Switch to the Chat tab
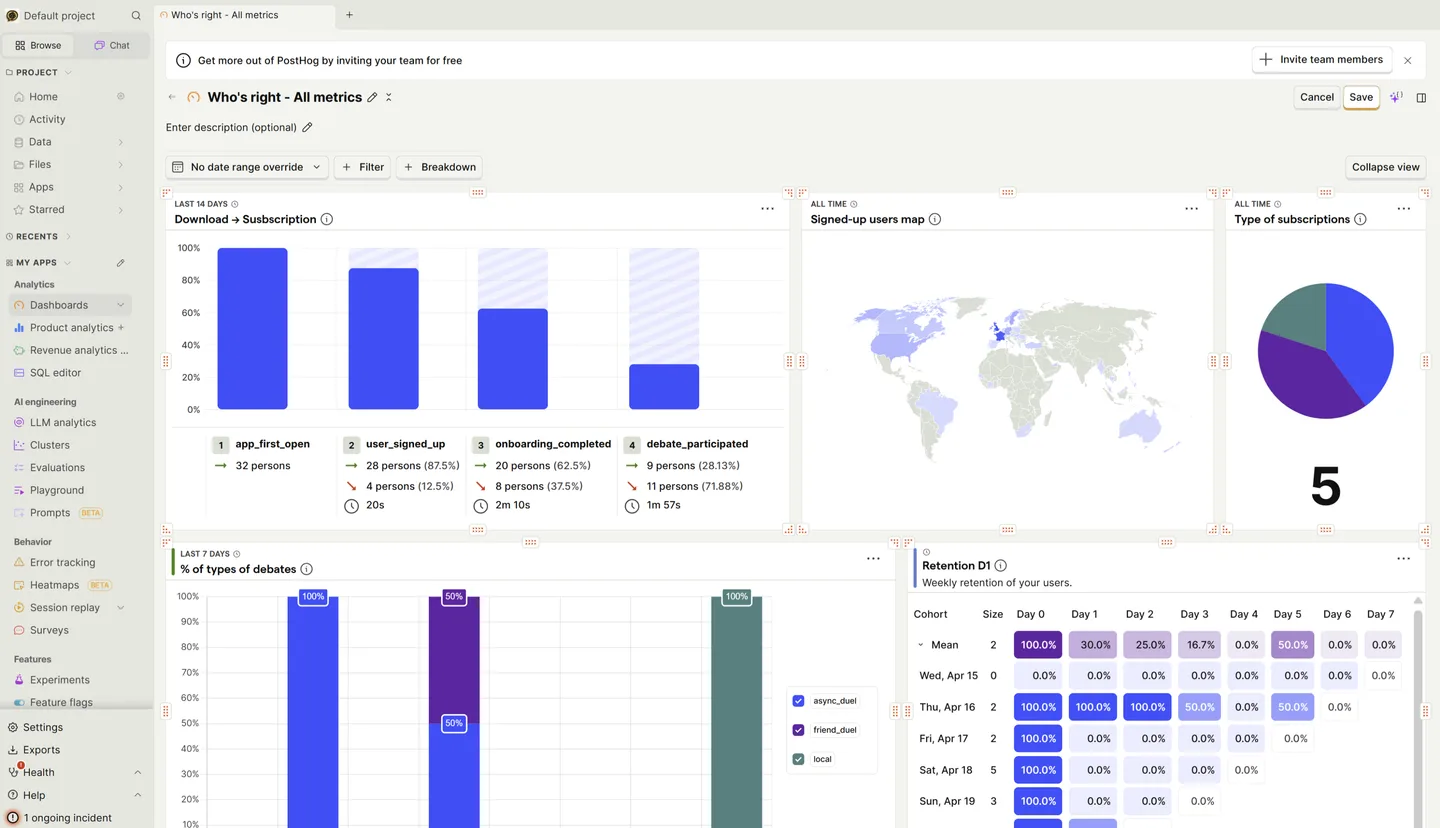This screenshot has width=1440, height=828. pos(112,45)
